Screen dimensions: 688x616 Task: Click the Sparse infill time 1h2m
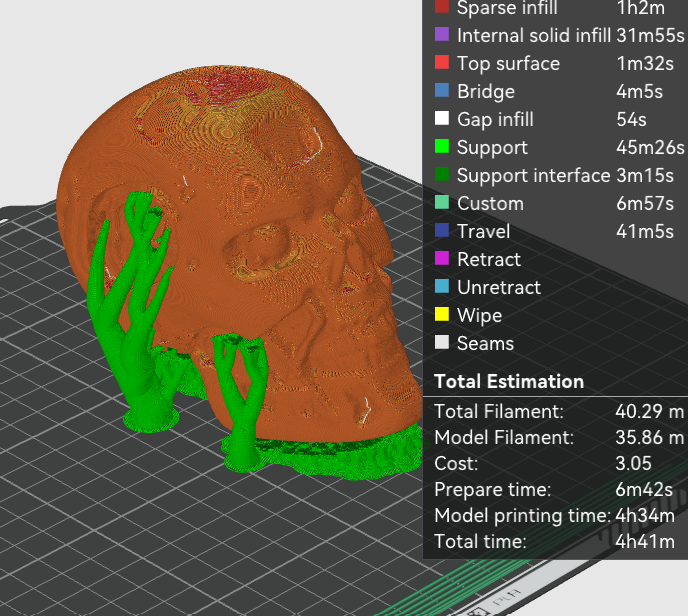pyautogui.click(x=641, y=7)
